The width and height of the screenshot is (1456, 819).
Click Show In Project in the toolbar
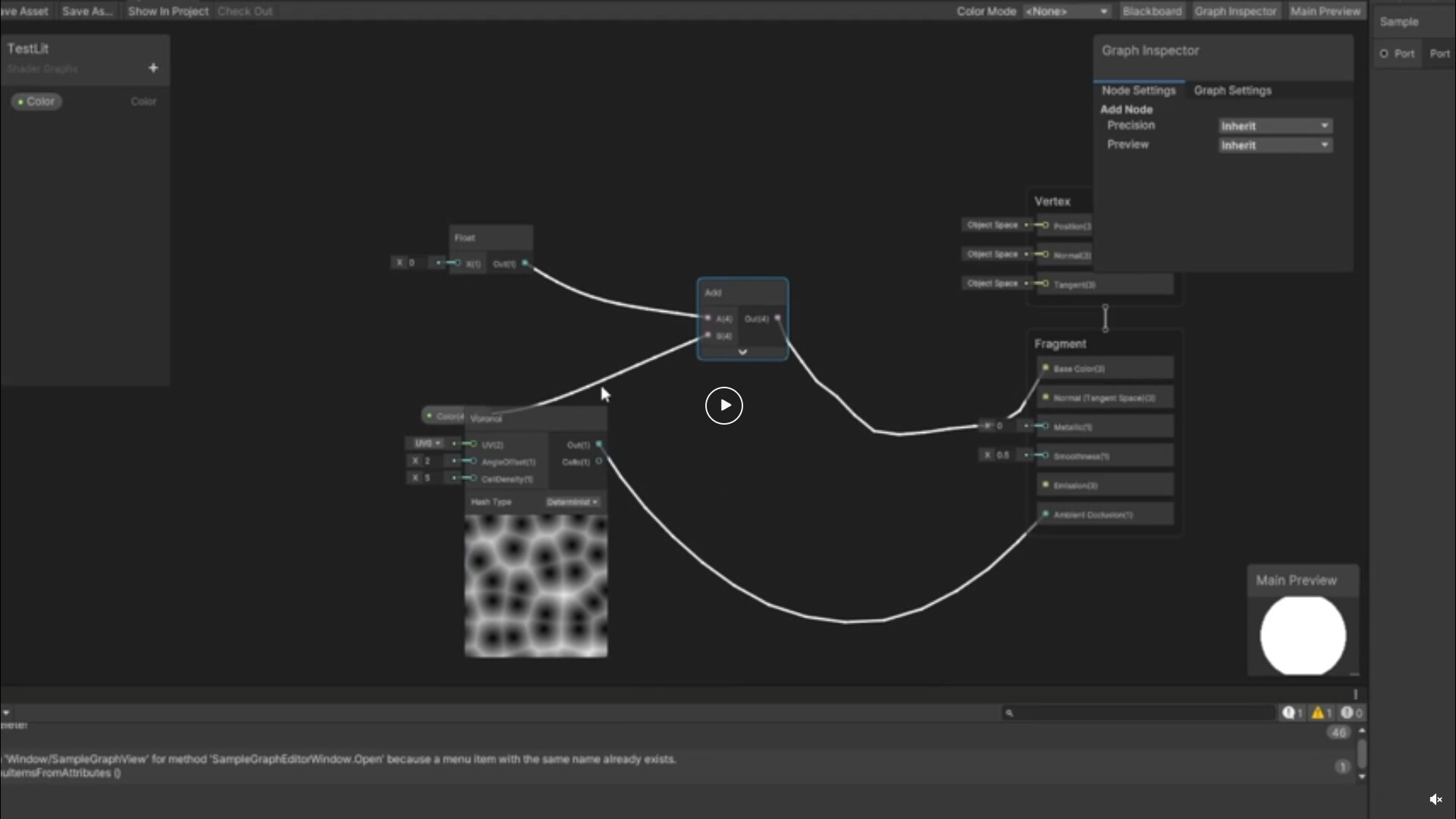tap(168, 11)
